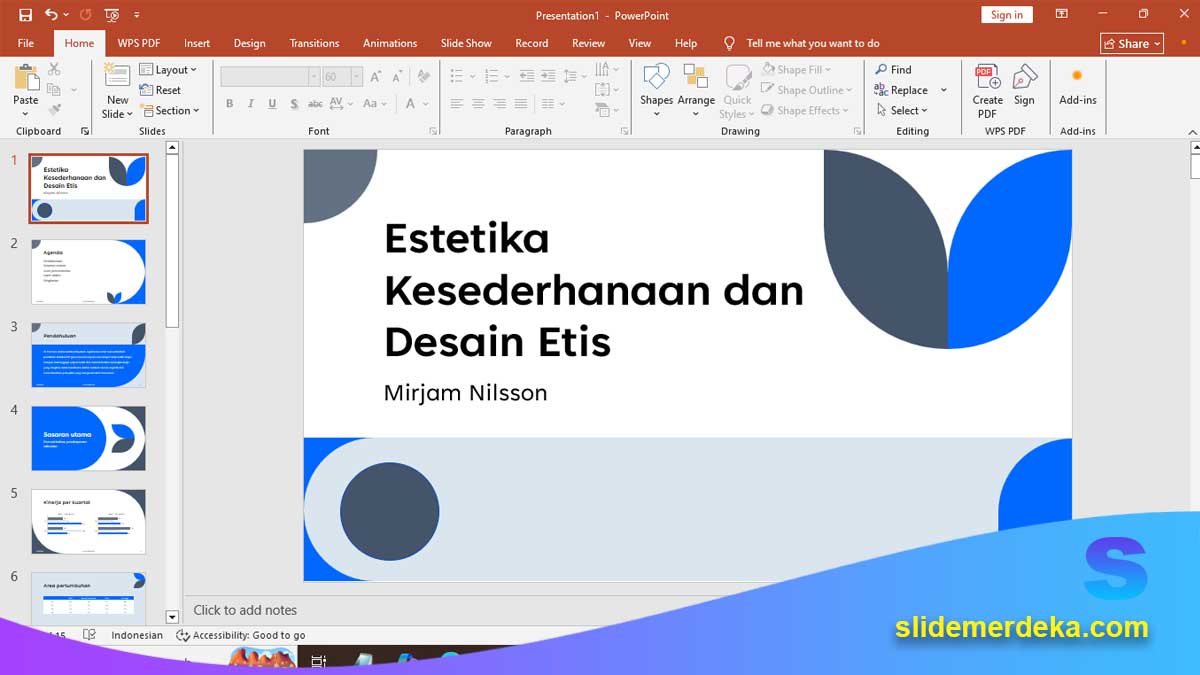Open the Numbering dropdown
Image resolution: width=1200 pixels, height=675 pixels.
(505, 76)
